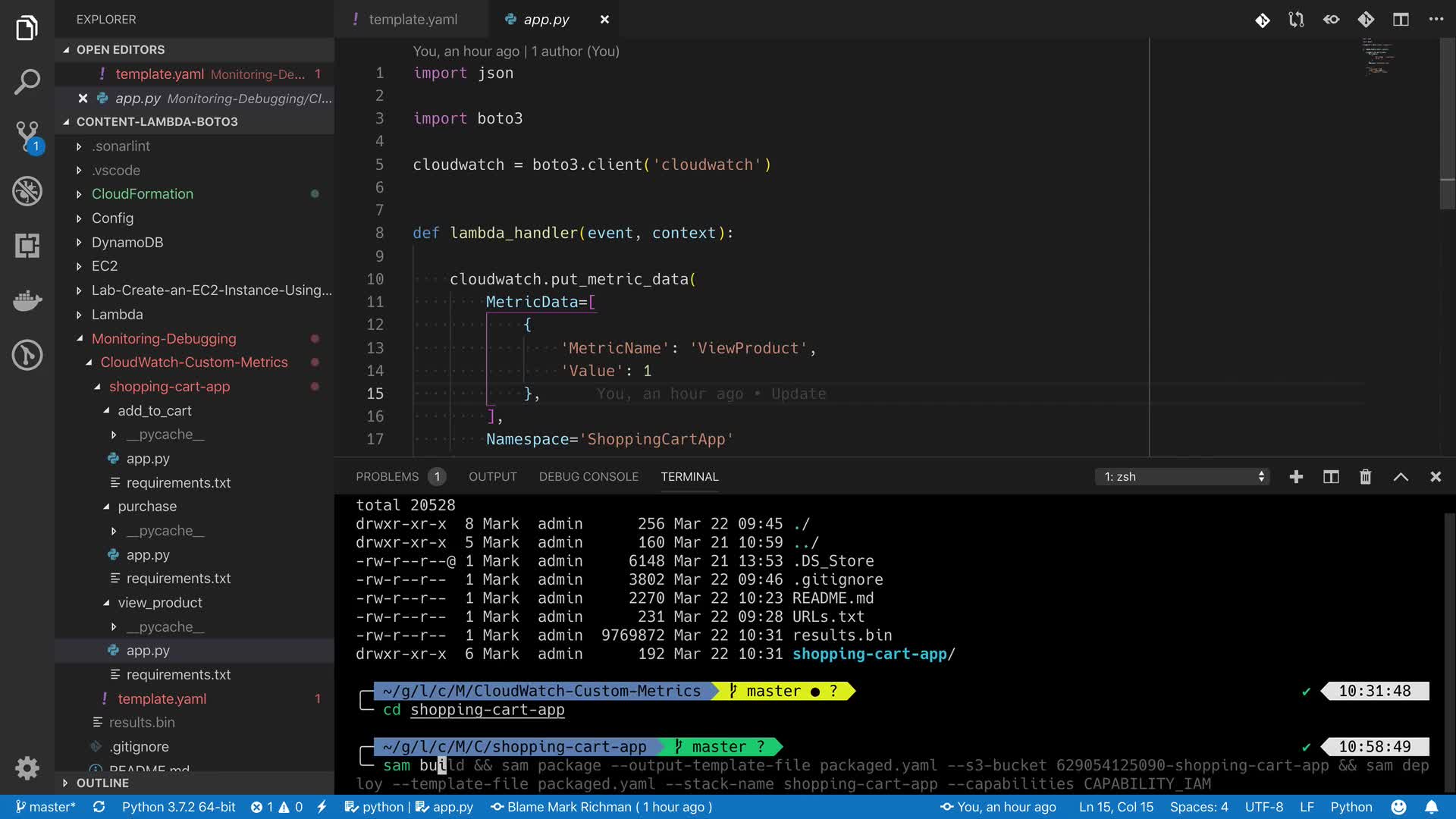This screenshot has height=819, width=1456.
Task: Click the master* branch in status bar
Action: coord(45,807)
